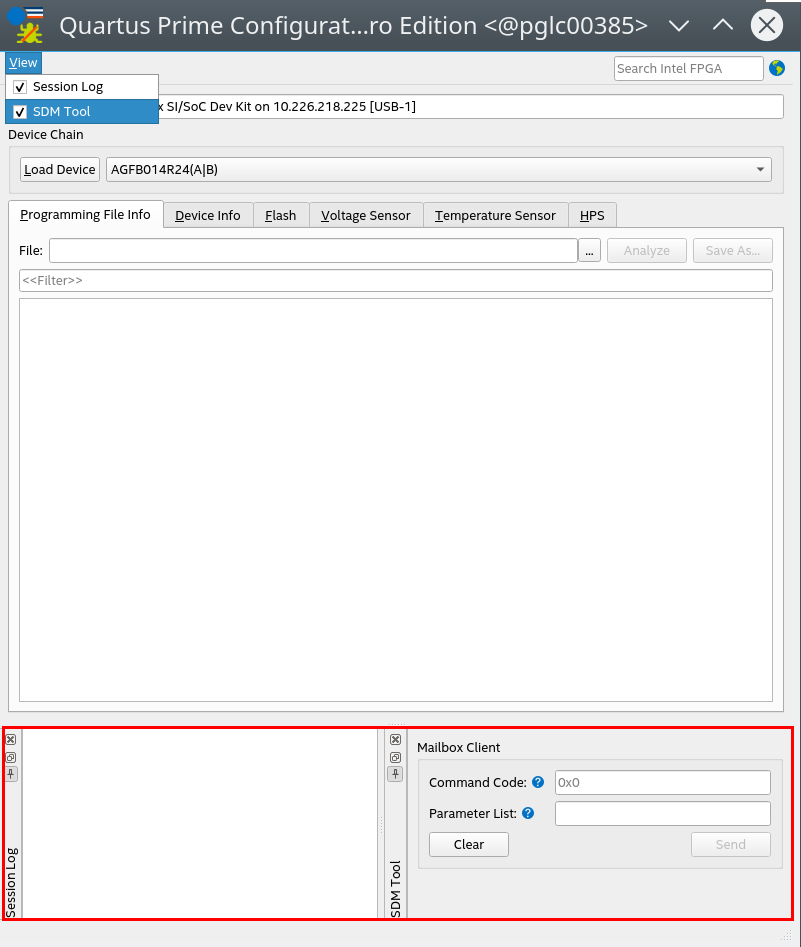Click the Send button
This screenshot has width=801, height=947.
coord(731,844)
